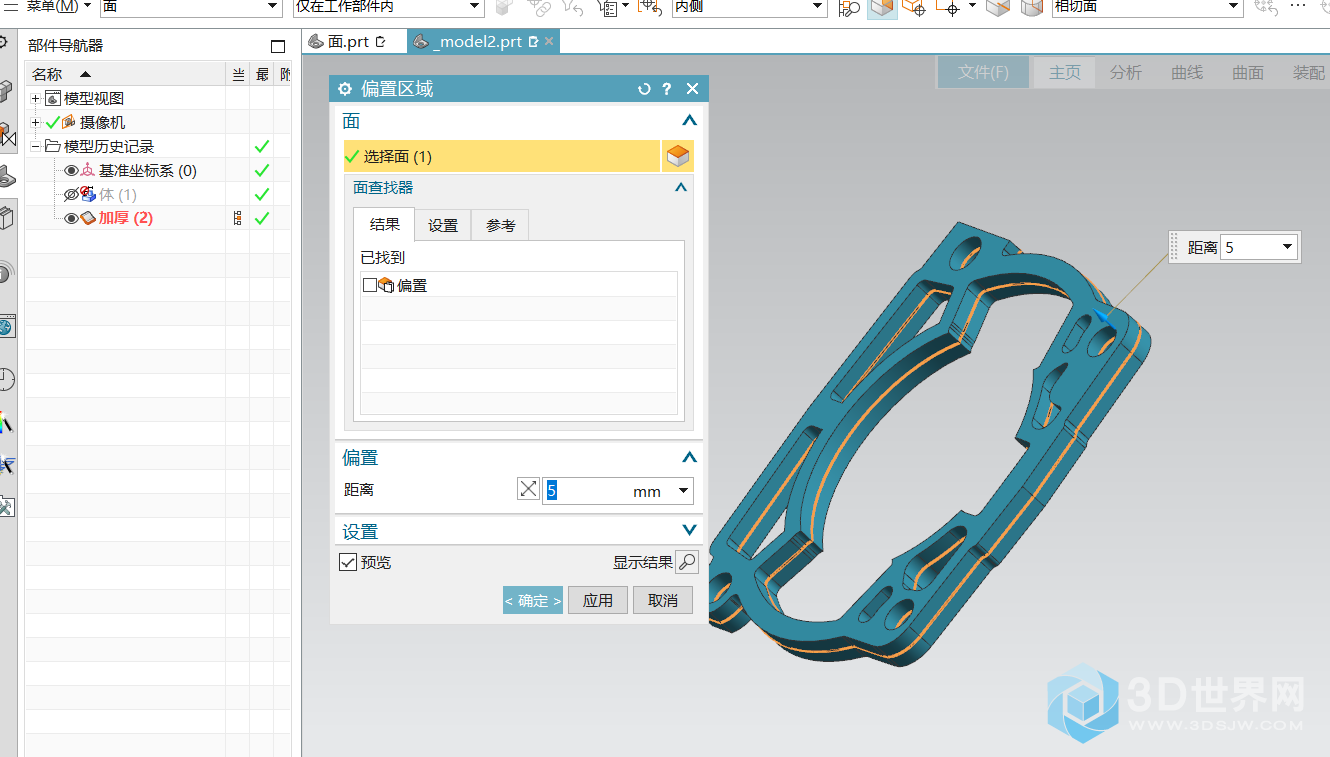Maximize the 部件导航器 panel
This screenshot has width=1330, height=757.
278,46
